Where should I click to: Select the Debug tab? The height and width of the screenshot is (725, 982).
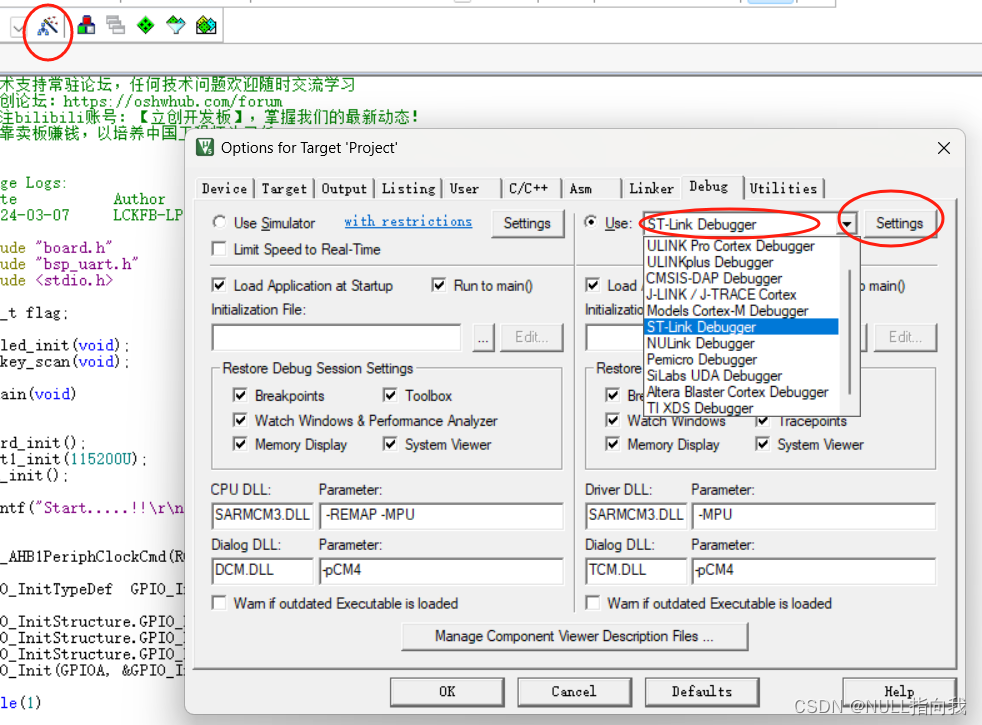(x=709, y=187)
